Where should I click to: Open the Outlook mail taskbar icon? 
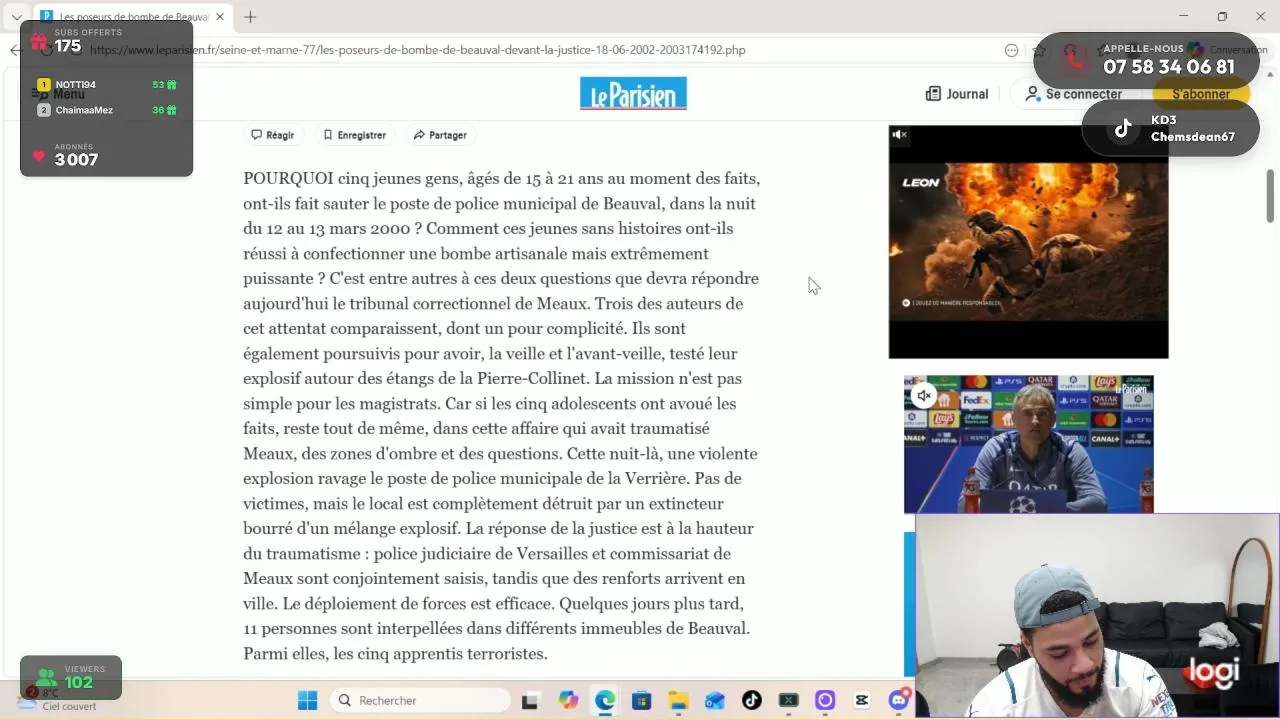pos(715,700)
